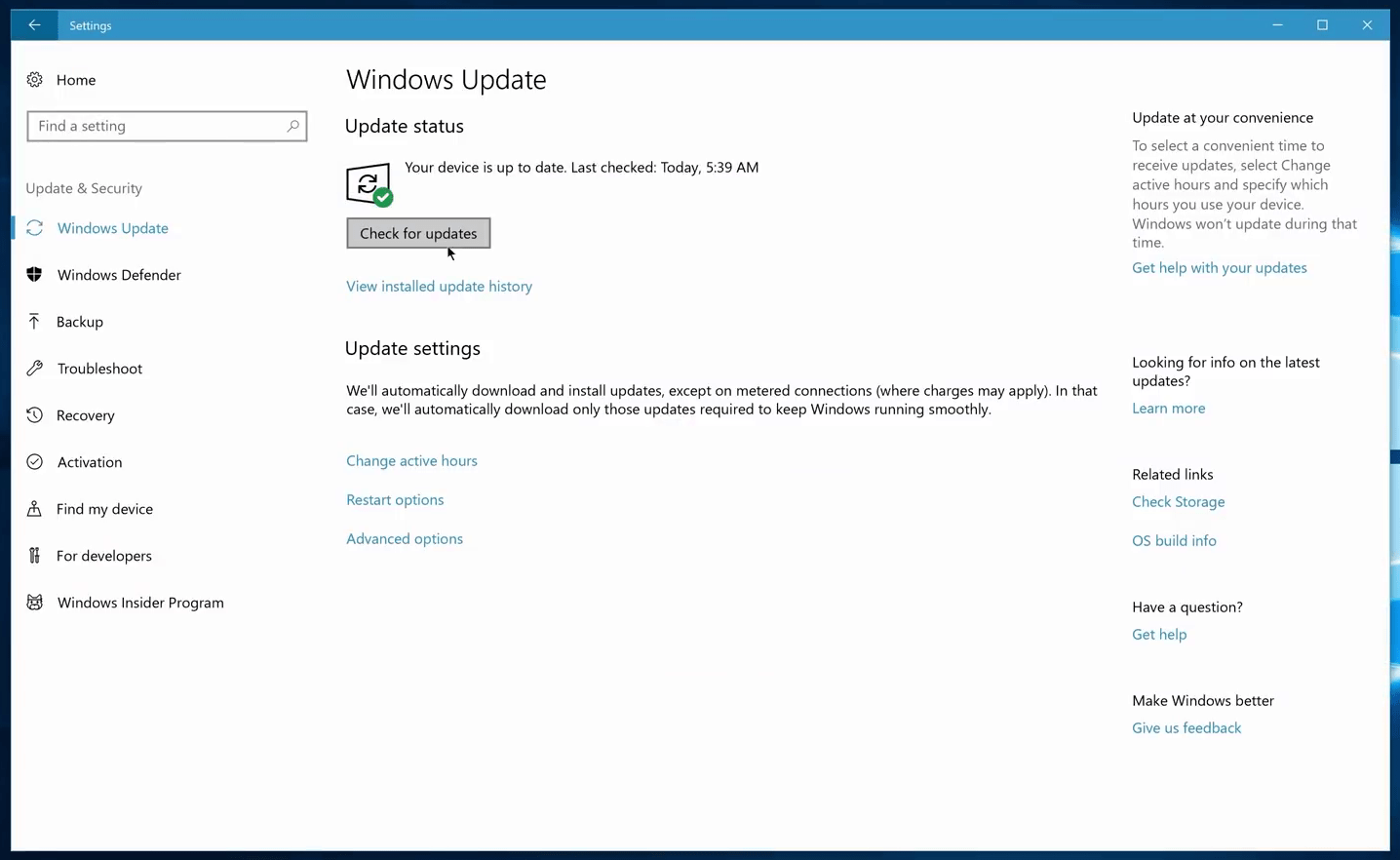
Task: Click 'Update at your convenience' heading
Action: coord(1223,117)
